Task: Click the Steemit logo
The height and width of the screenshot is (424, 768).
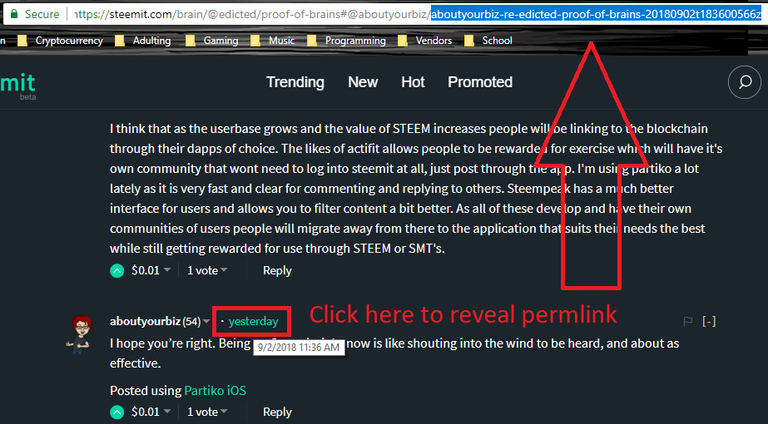Action: click(x=18, y=85)
